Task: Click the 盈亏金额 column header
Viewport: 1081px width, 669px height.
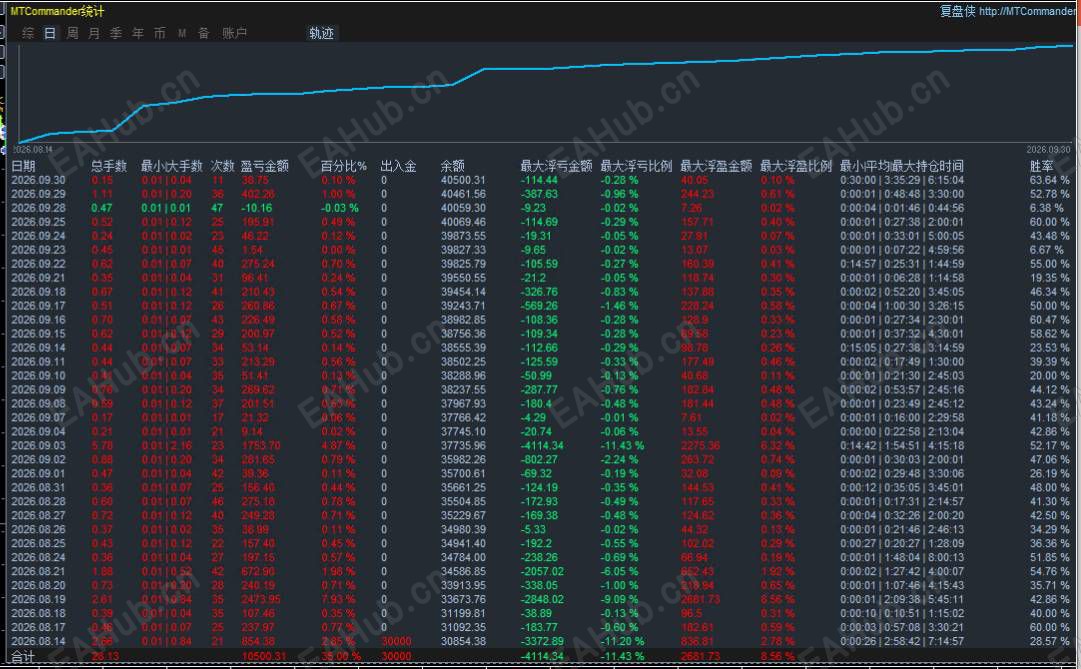Action: [x=265, y=166]
